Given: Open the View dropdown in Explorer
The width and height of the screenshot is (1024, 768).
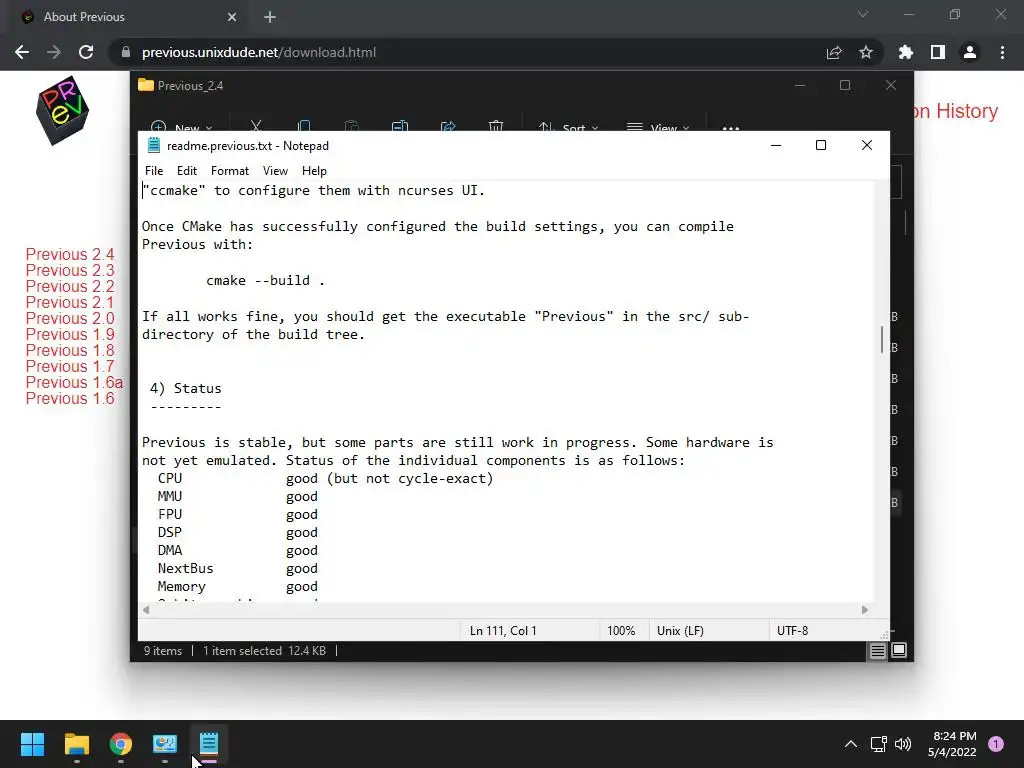Looking at the screenshot, I should (x=658, y=126).
